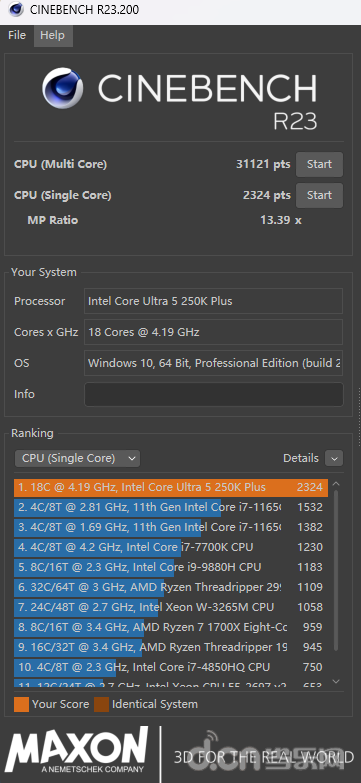The height and width of the screenshot is (783, 361).
Task: Click the Cinebench icon in title bar
Action: [x=16, y=9]
